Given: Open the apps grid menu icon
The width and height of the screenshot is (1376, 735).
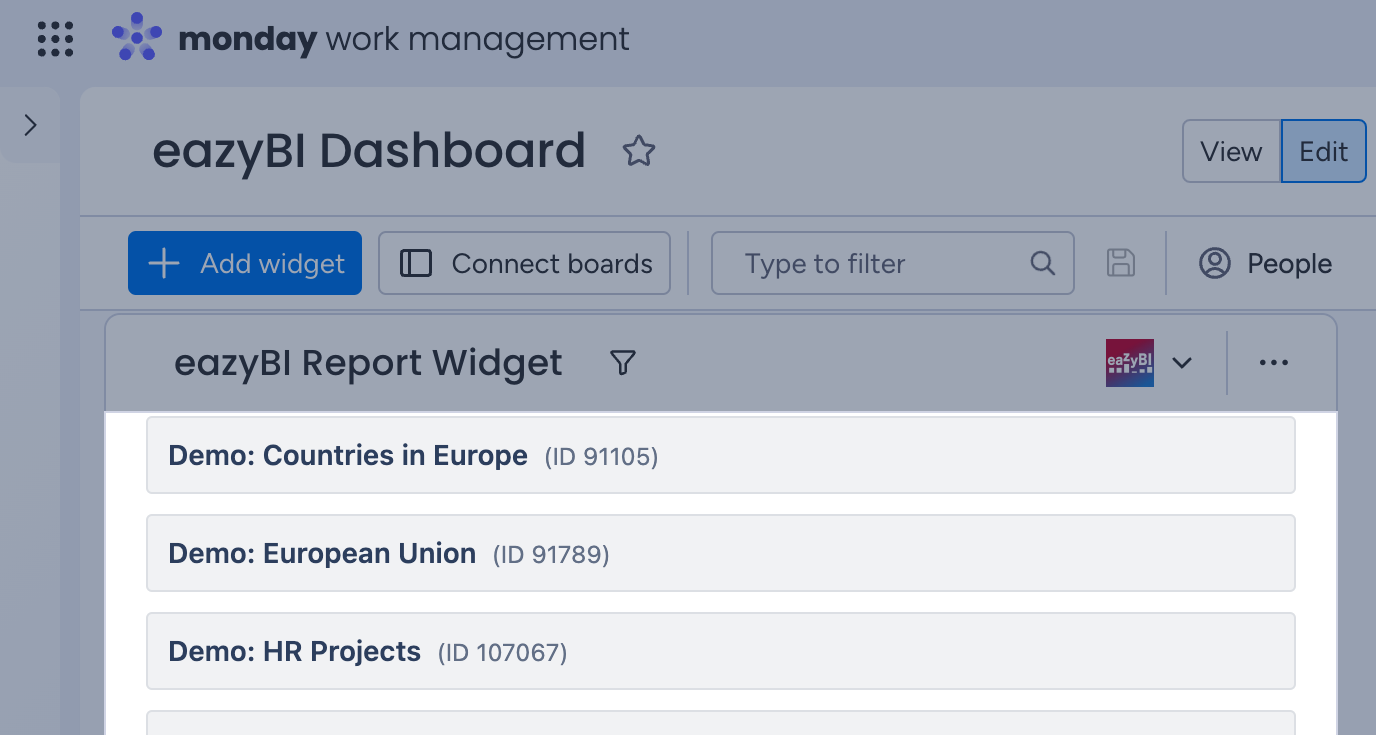Looking at the screenshot, I should coord(55,39).
